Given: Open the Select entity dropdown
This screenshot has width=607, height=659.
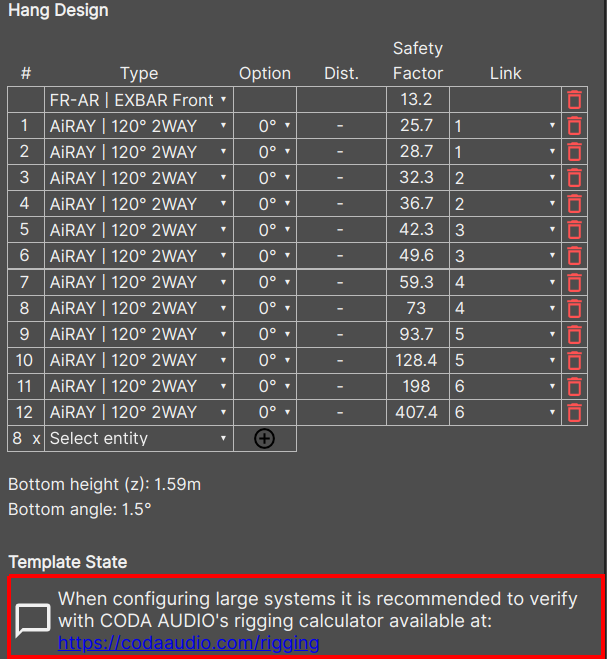Looking at the screenshot, I should [x=139, y=439].
